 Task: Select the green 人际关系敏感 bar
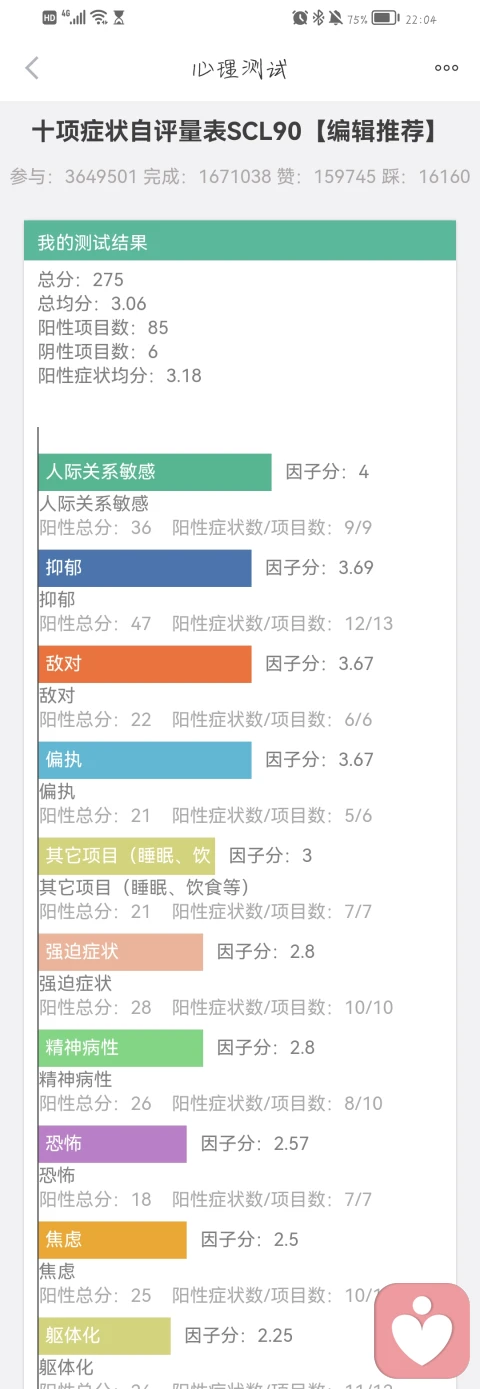155,472
